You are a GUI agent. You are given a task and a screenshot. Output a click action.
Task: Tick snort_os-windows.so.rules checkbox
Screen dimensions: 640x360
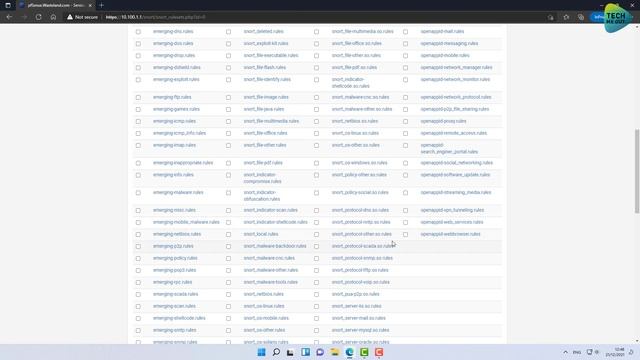317,163
